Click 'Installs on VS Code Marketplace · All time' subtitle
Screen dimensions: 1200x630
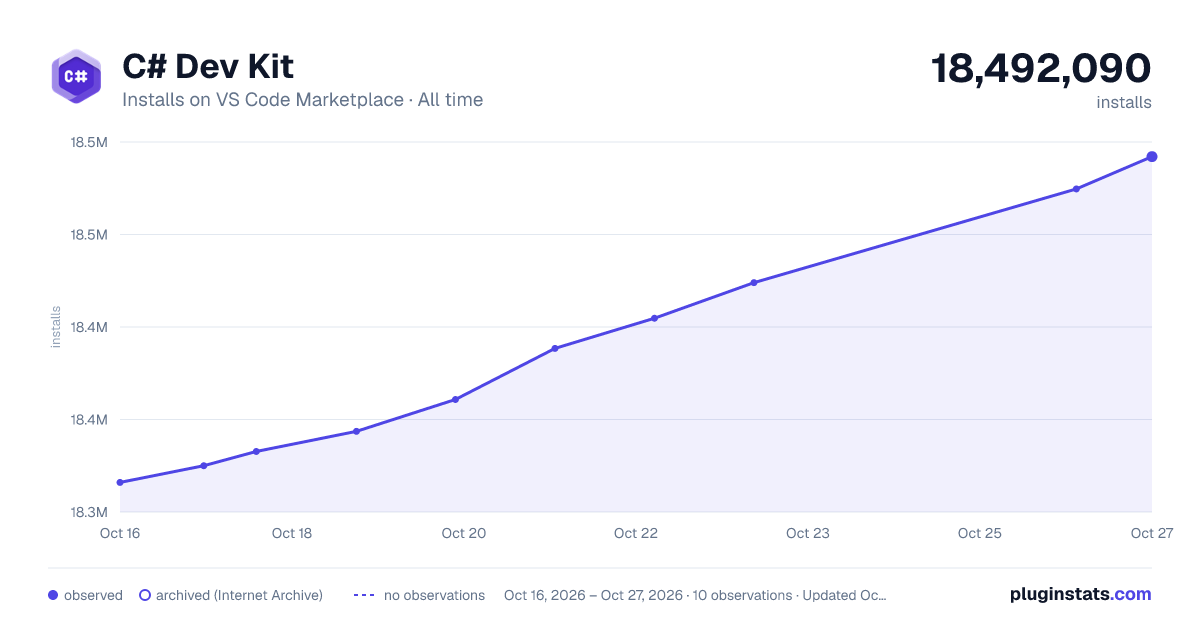click(302, 100)
